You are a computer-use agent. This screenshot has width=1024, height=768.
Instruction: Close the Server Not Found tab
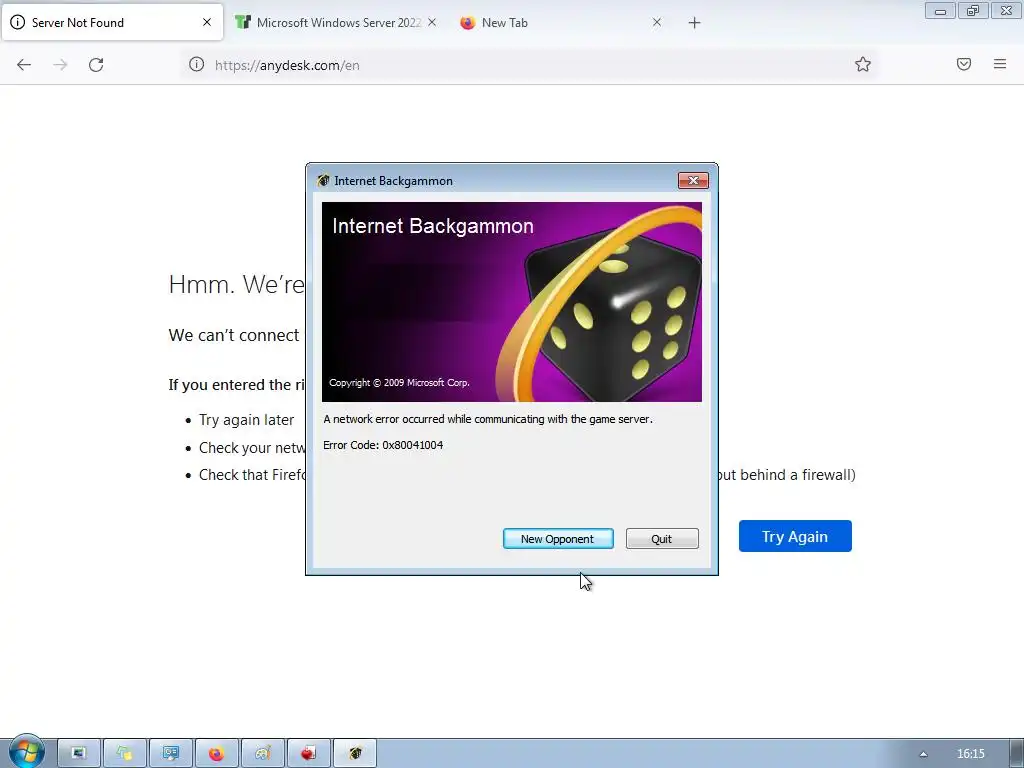(x=206, y=22)
